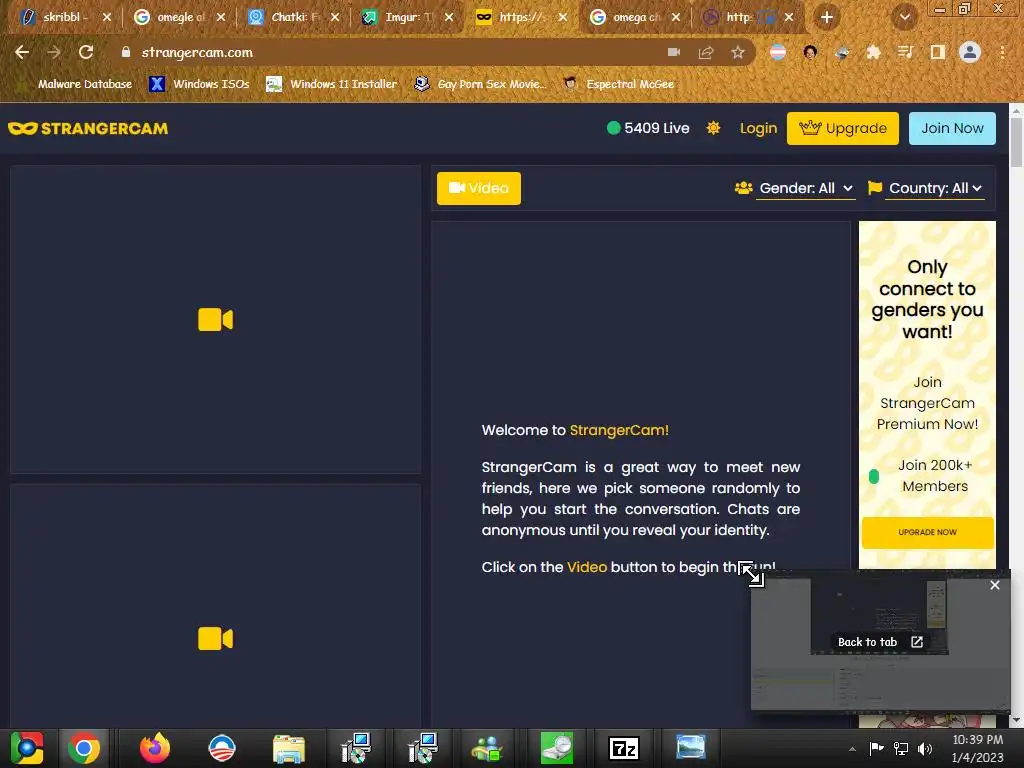Open the Windows 11 Installer bookmark
Viewport: 1024px width, 768px height.
[332, 84]
